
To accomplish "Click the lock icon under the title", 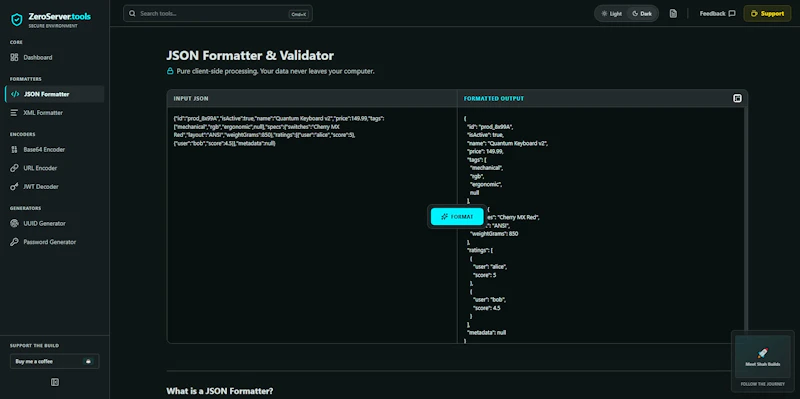I will coord(170,71).
